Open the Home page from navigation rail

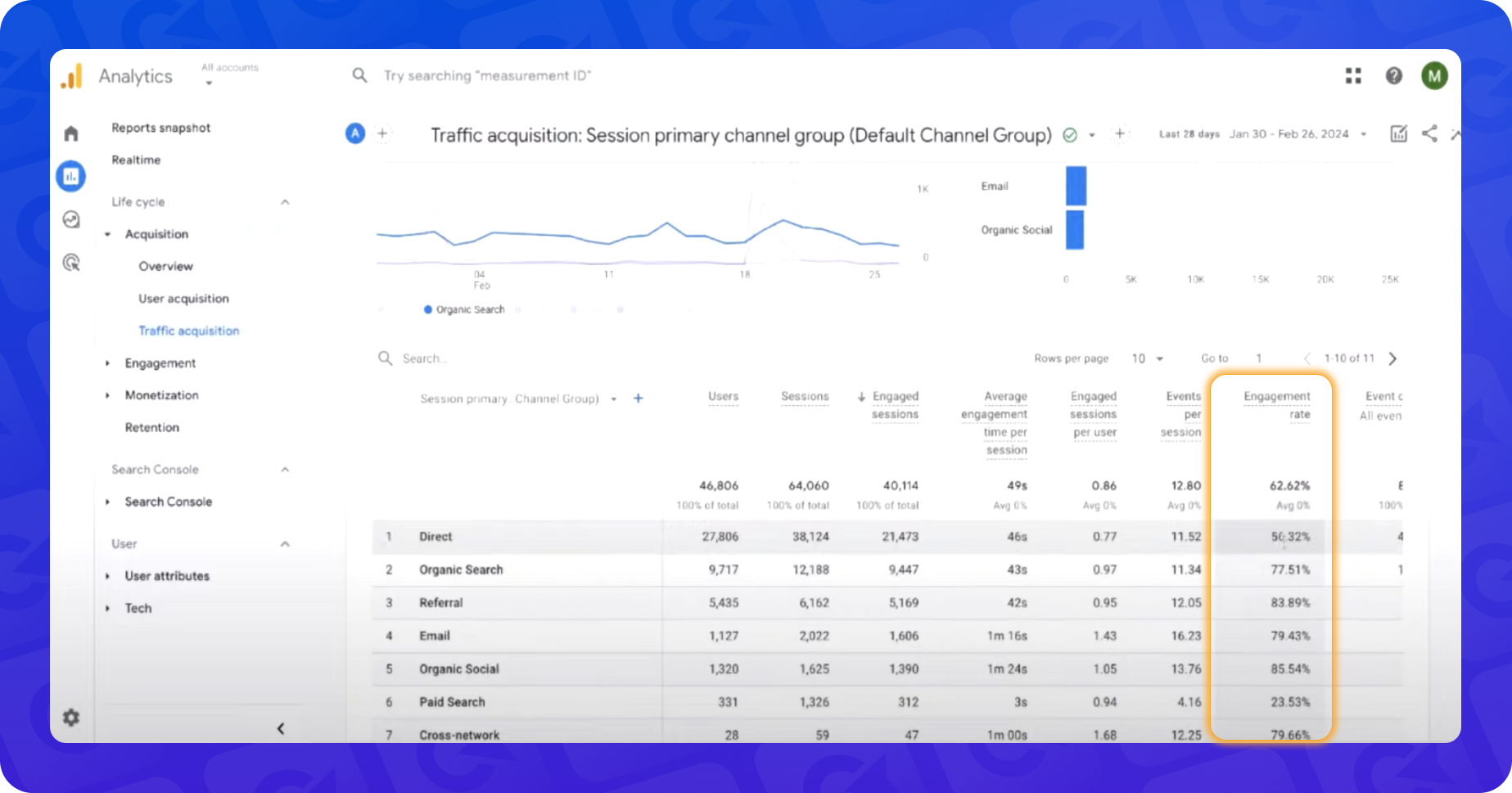tap(70, 133)
